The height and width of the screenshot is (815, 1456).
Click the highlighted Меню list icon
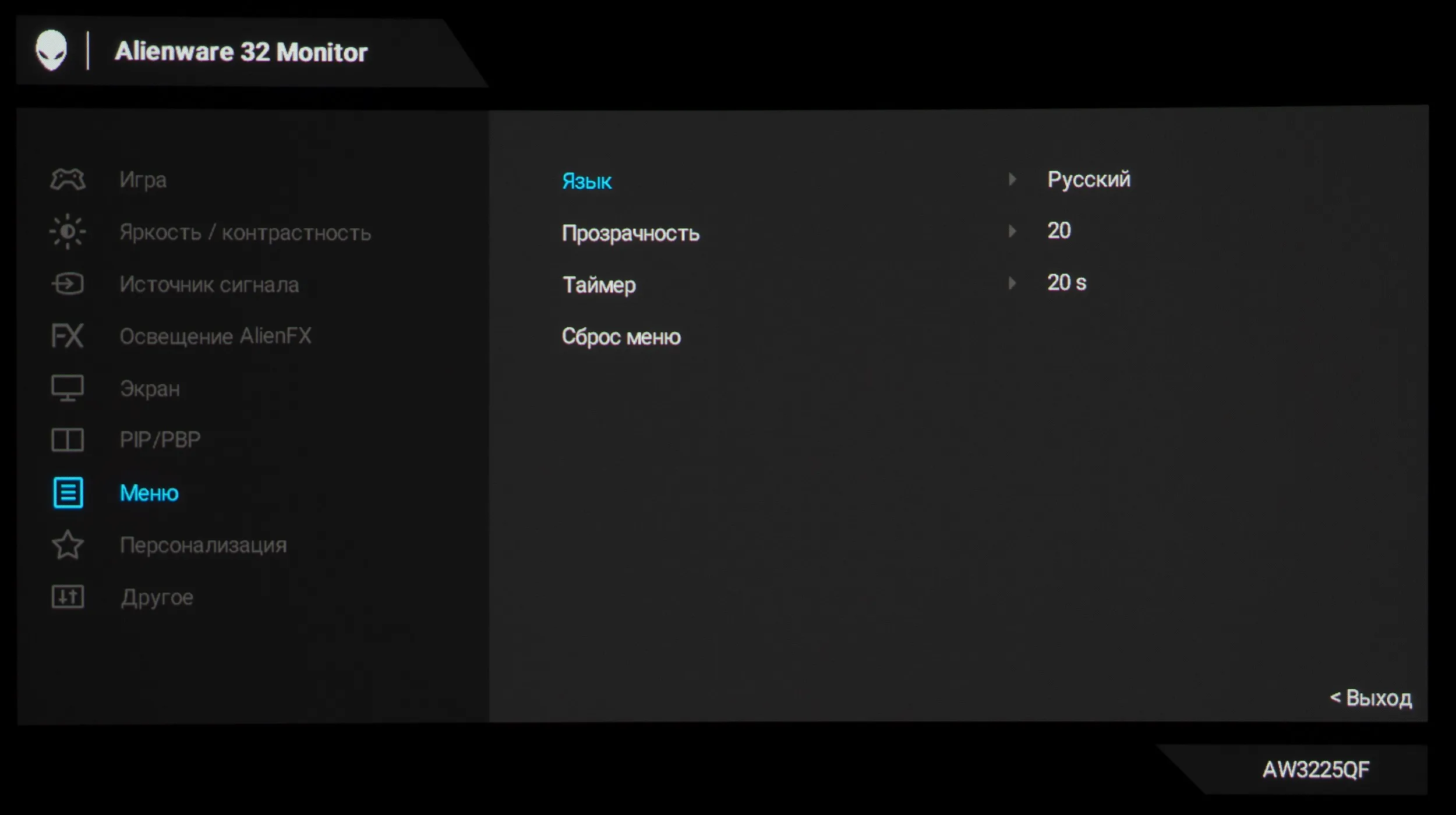point(68,493)
